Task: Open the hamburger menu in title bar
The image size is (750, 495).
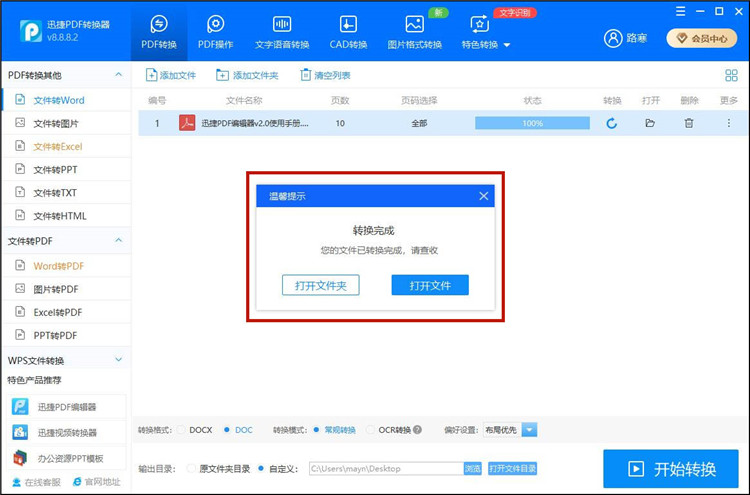Action: 681,11
